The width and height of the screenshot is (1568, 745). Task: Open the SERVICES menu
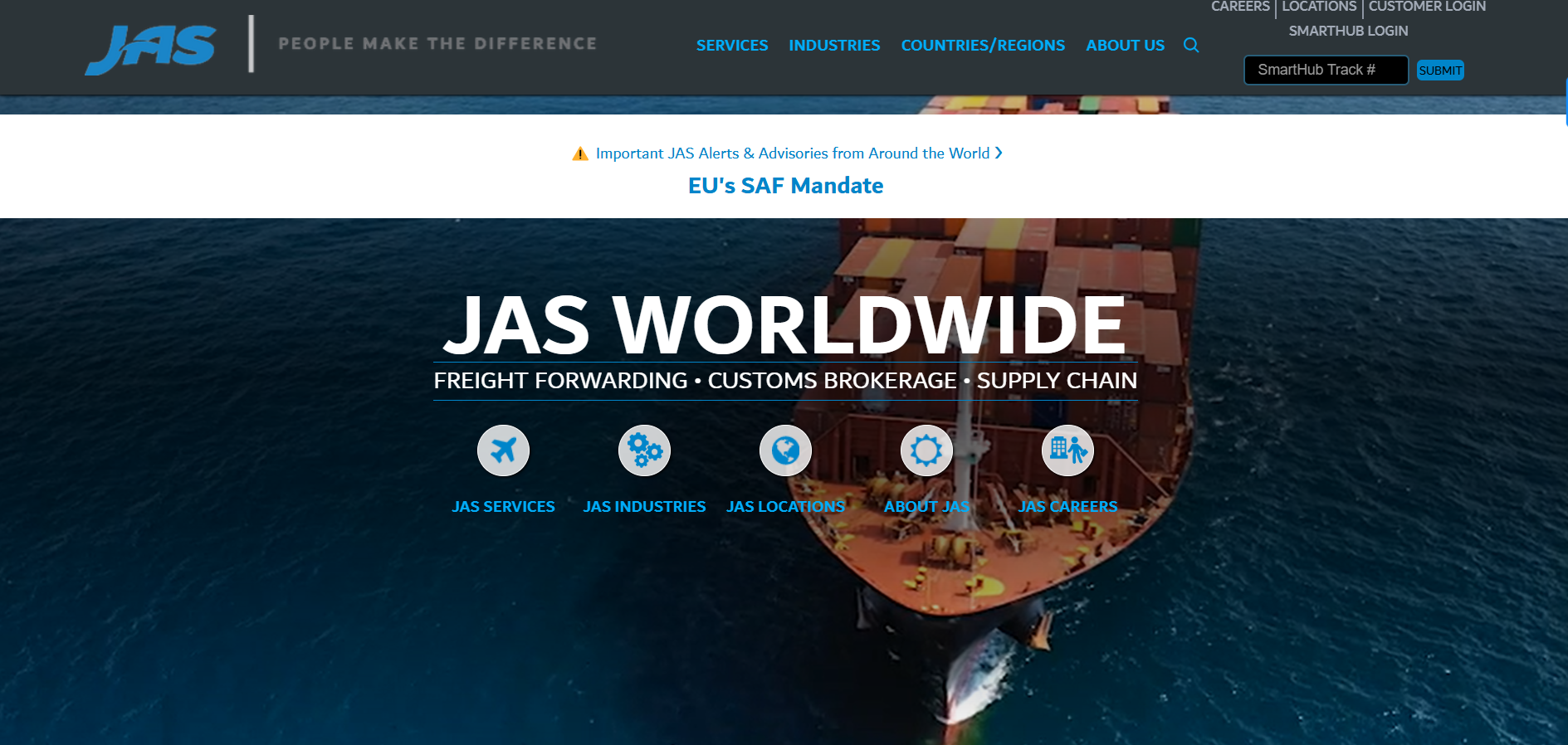pos(732,46)
